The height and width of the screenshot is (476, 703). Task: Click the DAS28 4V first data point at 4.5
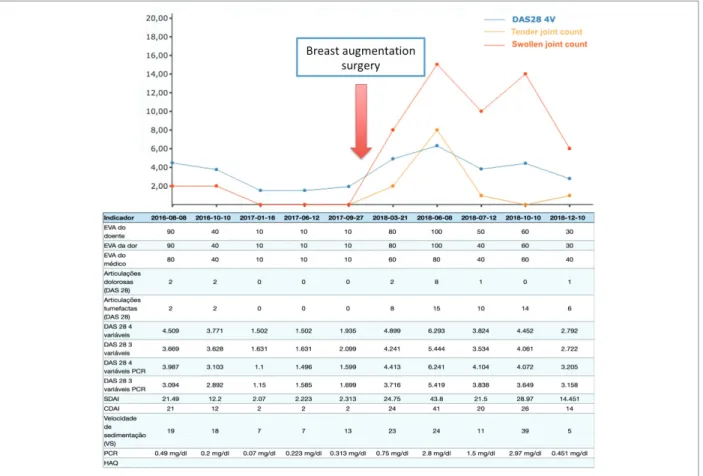[x=172, y=163]
